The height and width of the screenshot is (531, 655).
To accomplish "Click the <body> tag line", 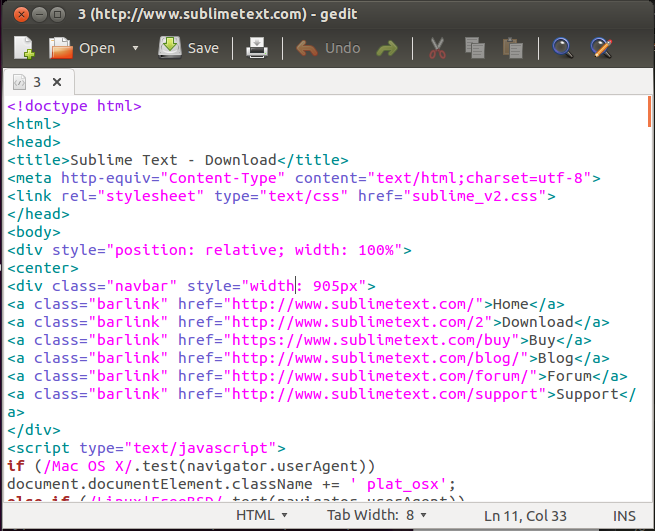I will tap(34, 232).
